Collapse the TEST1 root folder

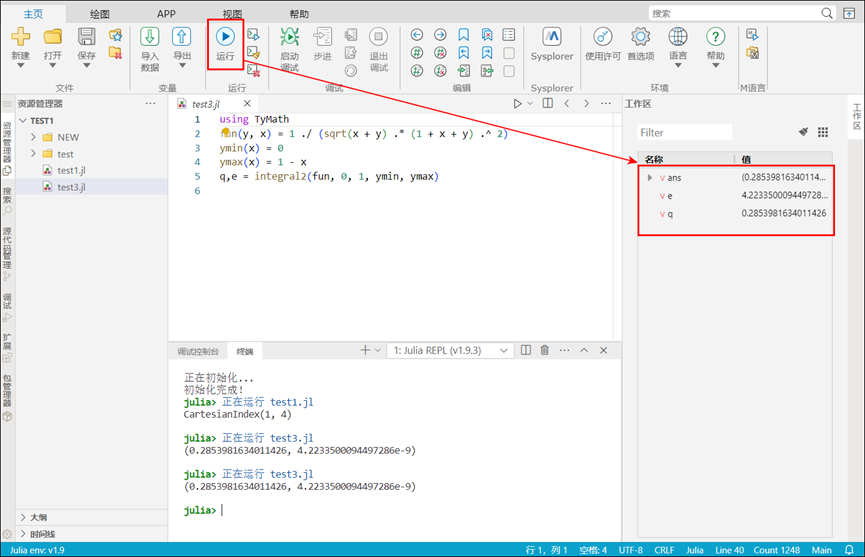click(23, 120)
